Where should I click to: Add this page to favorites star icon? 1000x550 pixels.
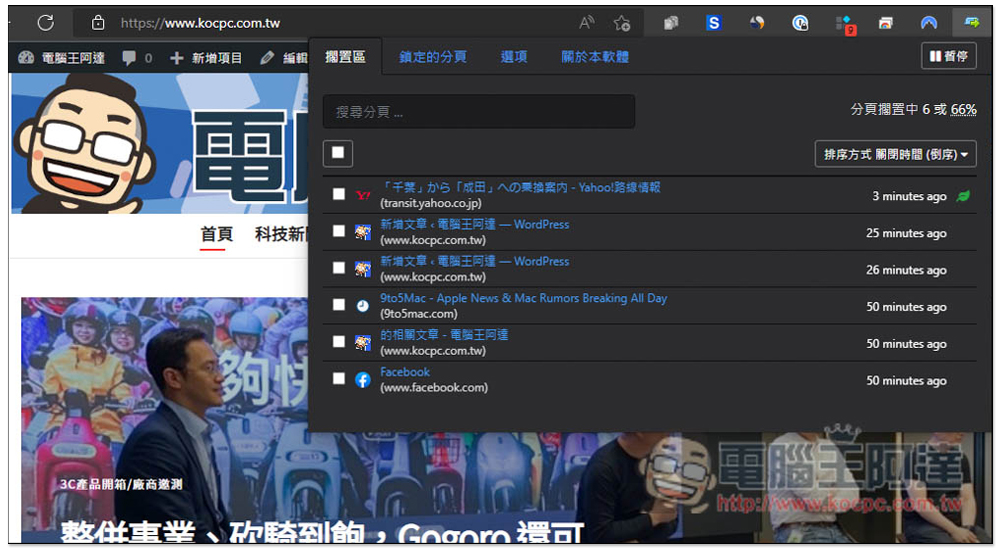pos(622,22)
